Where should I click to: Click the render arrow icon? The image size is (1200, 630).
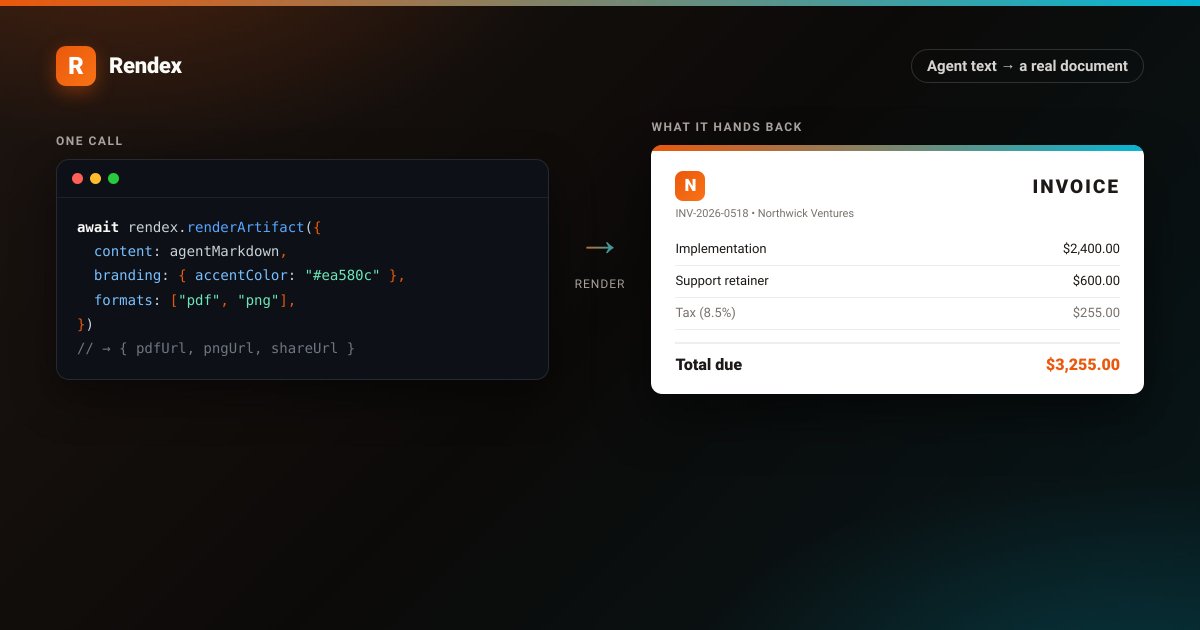click(599, 248)
